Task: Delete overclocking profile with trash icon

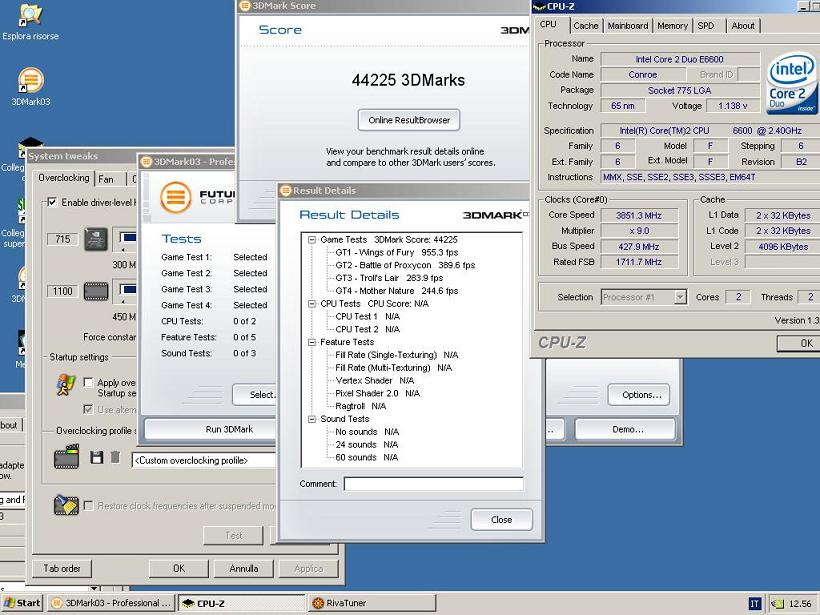Action: 116,458
